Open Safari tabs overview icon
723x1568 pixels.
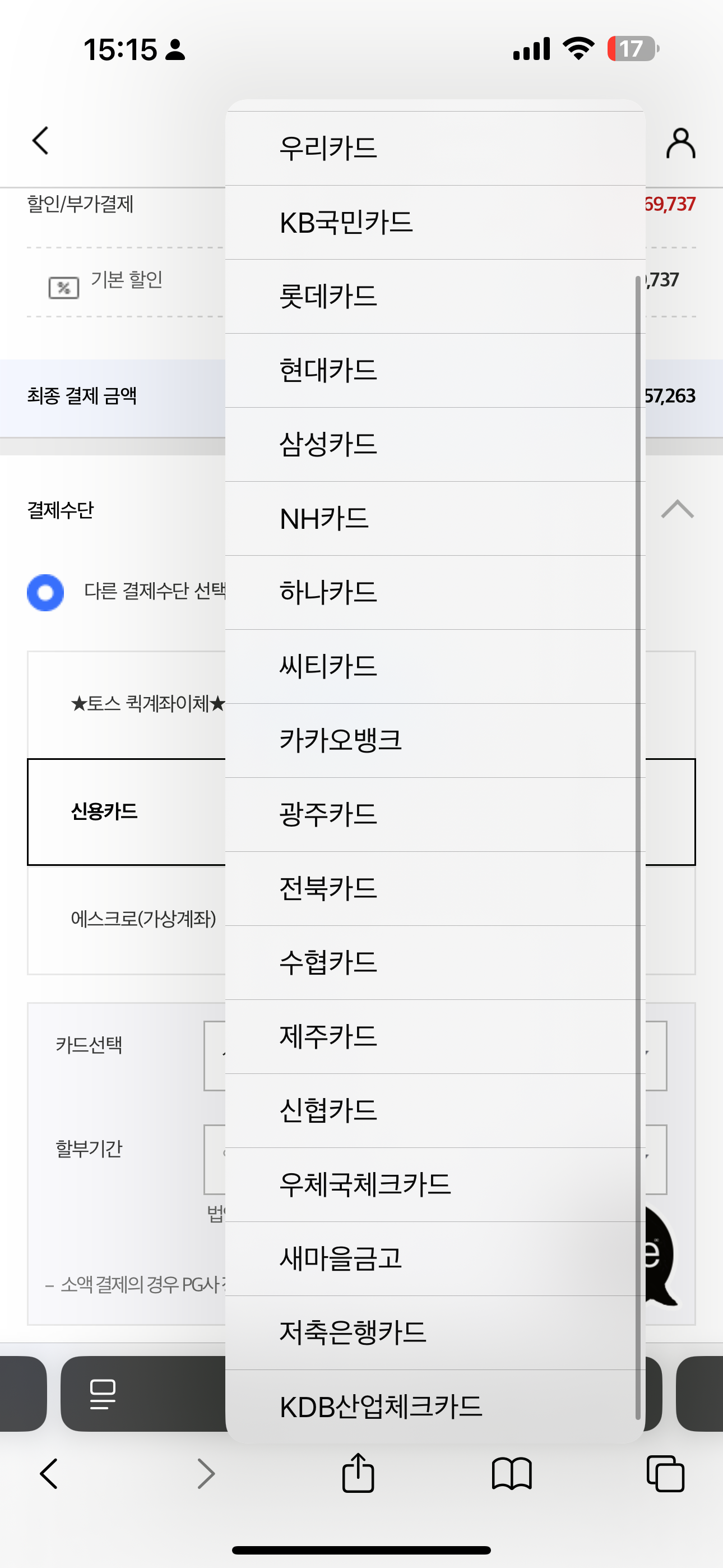click(665, 1474)
